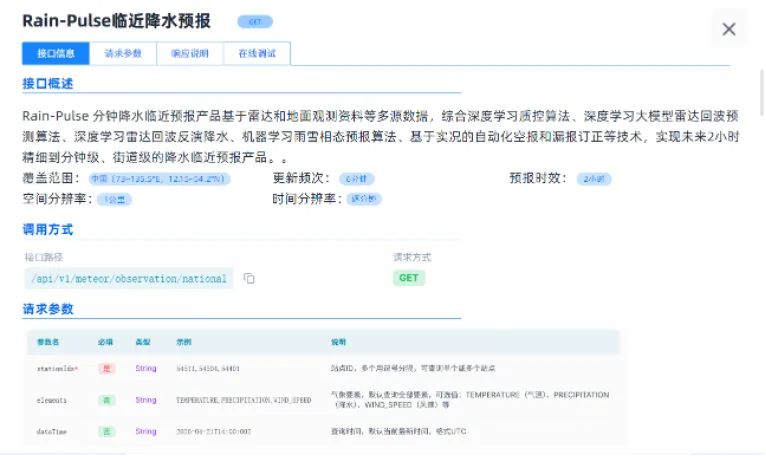Click String type in the dateTime row
Image resolution: width=766 pixels, height=456 pixels.
[x=146, y=431]
